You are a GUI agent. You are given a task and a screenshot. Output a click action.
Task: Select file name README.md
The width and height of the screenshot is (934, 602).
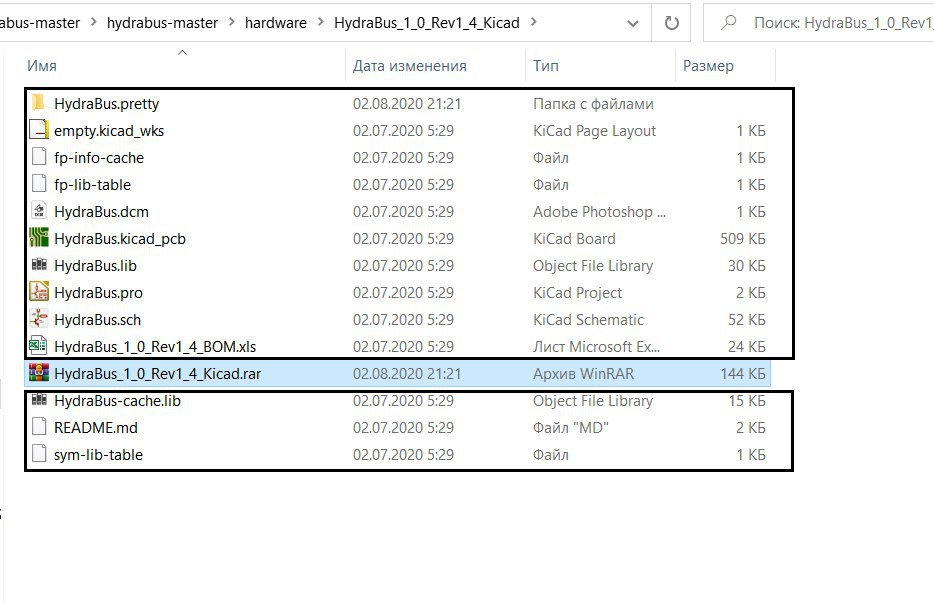point(95,427)
